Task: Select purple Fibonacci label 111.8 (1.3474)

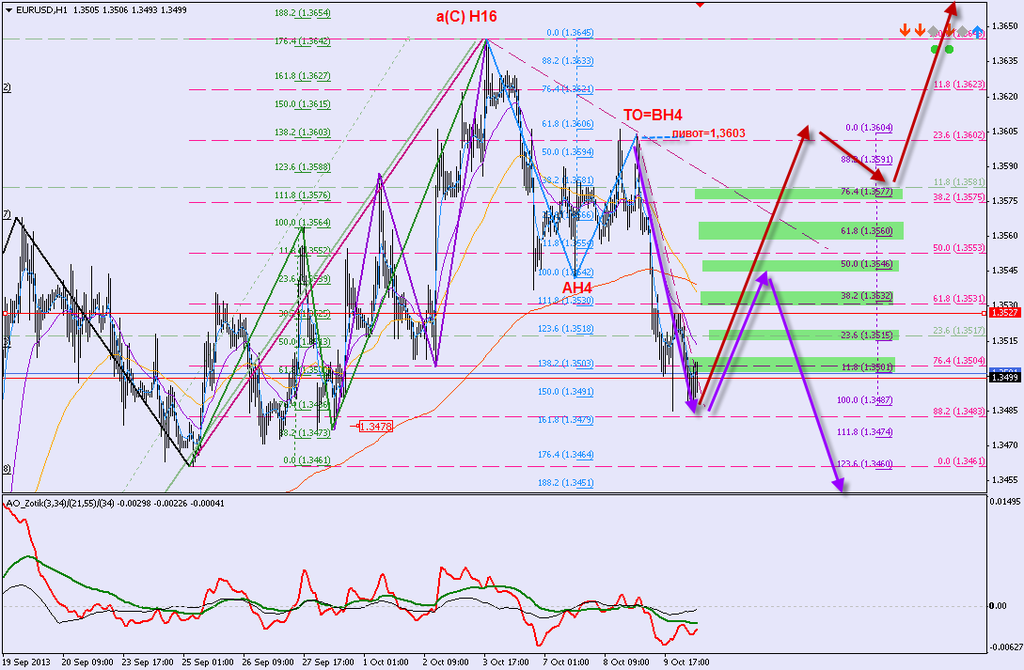Action: [x=865, y=432]
